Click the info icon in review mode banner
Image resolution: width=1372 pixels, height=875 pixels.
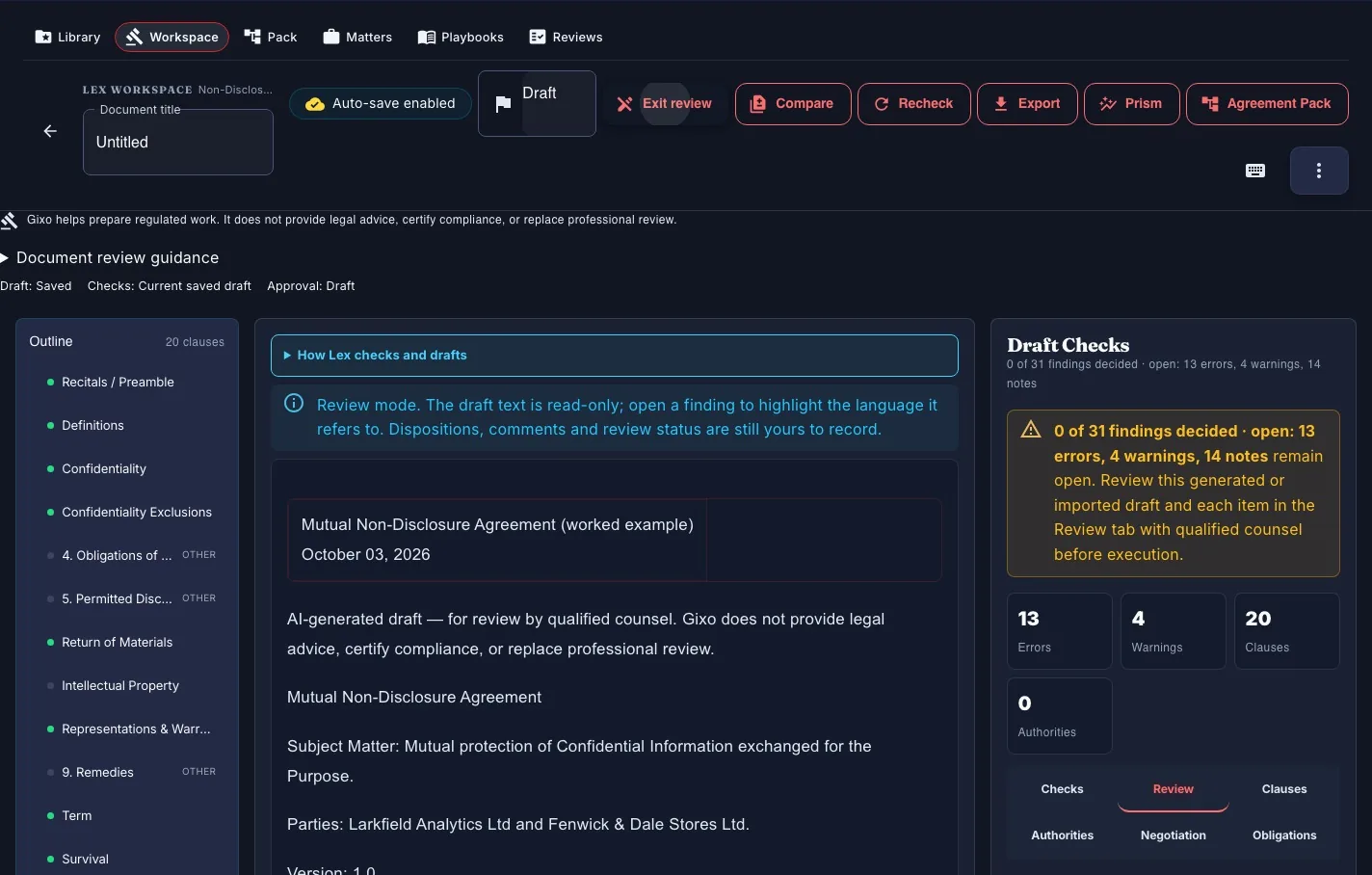294,404
